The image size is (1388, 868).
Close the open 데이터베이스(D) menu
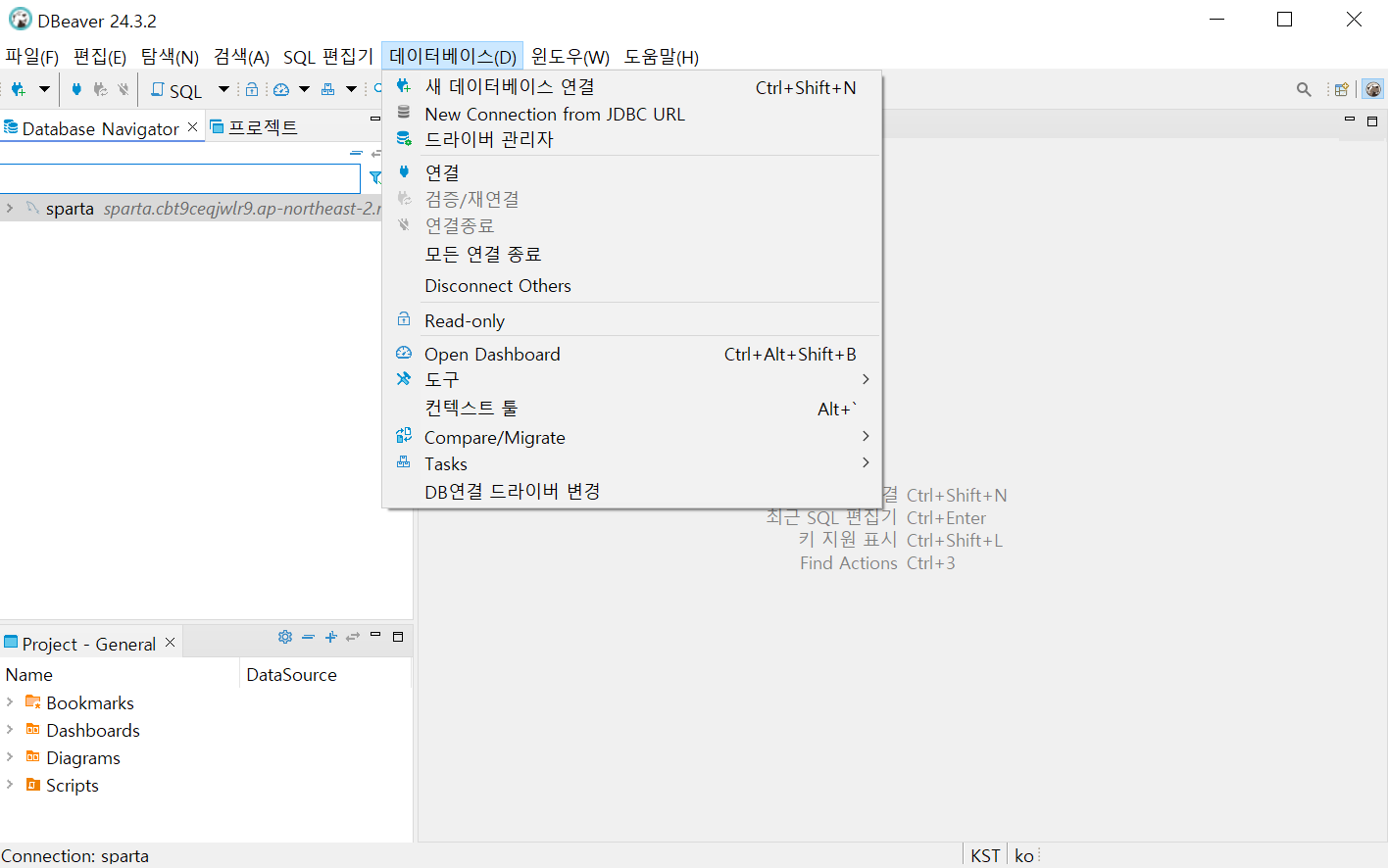pos(452,57)
